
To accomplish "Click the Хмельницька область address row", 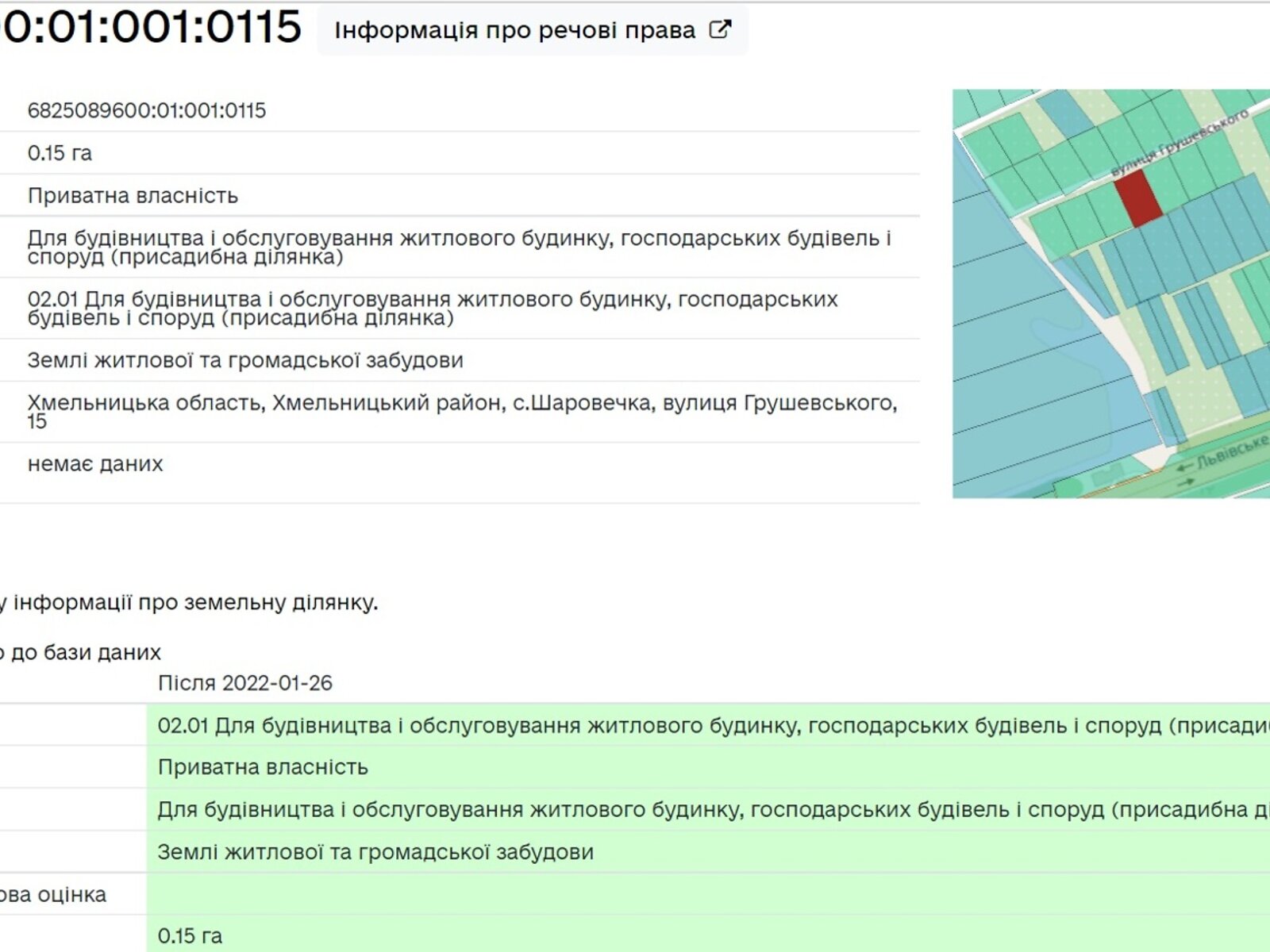I will pos(462,411).
